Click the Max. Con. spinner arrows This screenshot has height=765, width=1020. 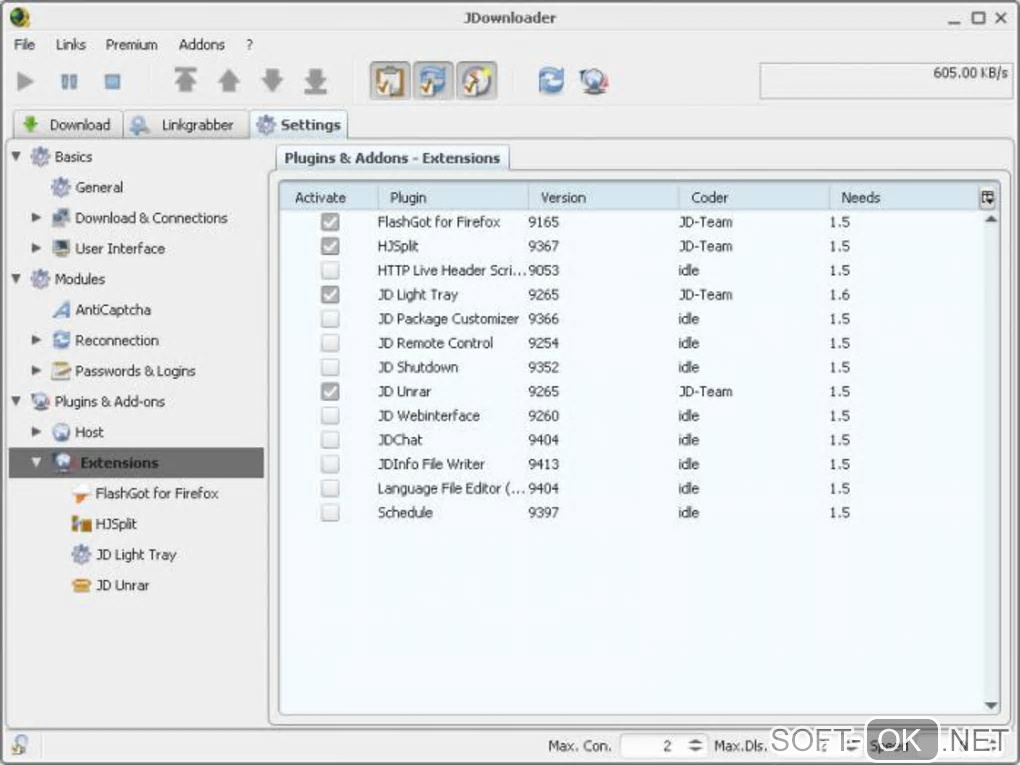click(695, 745)
